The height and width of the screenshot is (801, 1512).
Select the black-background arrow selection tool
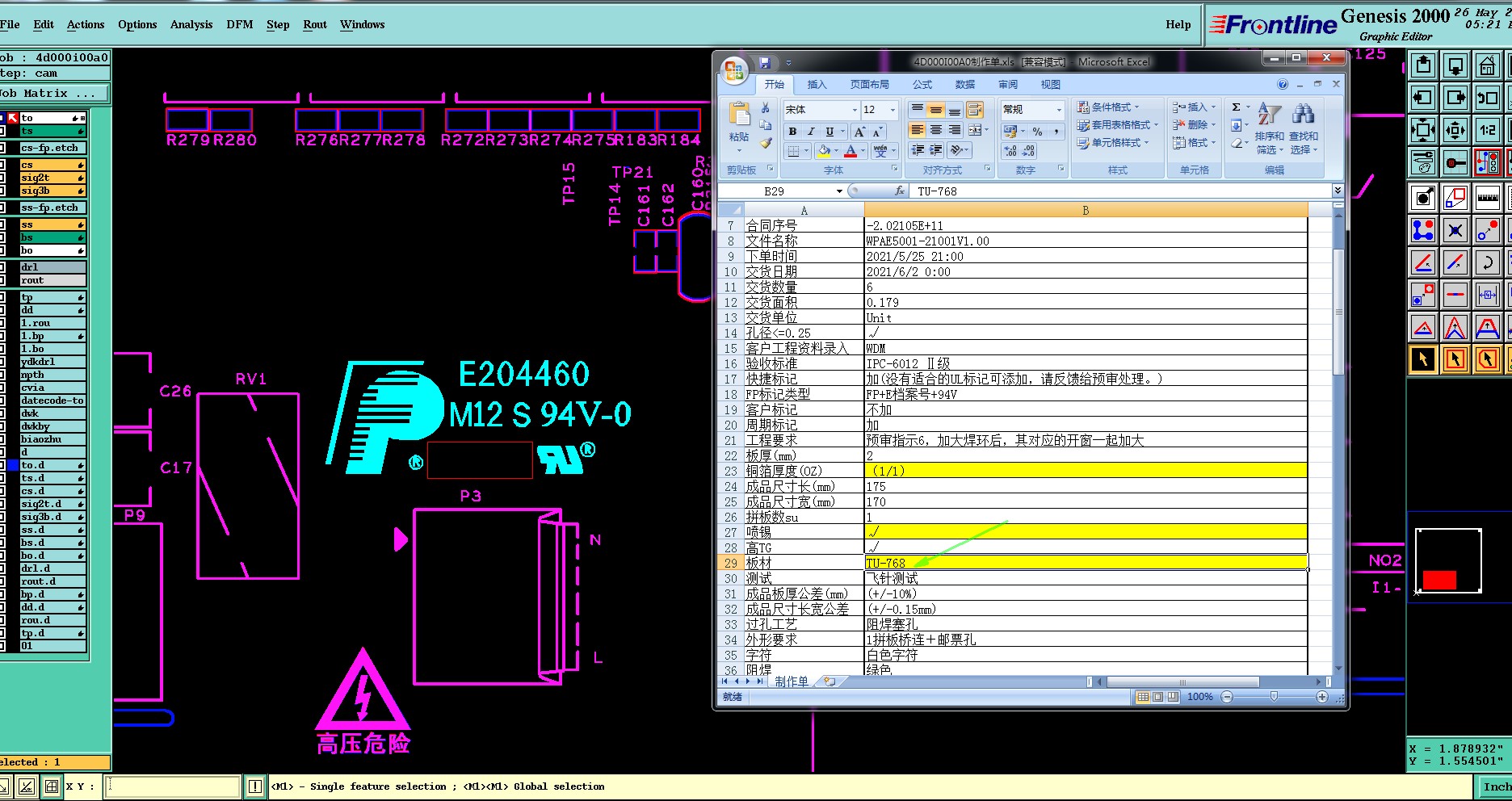pos(1423,359)
